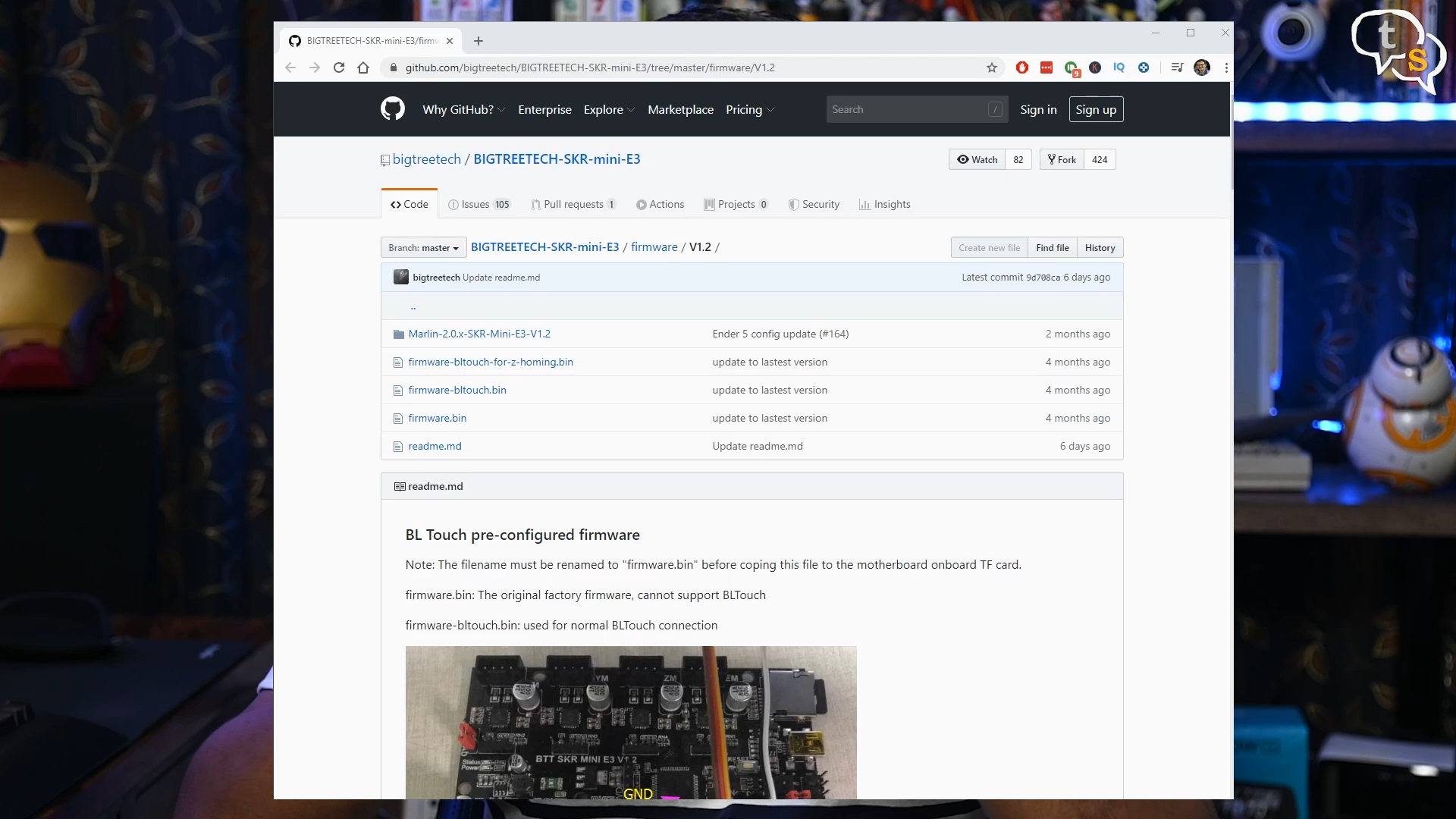Switch to the Projects tab
This screenshot has height=819, width=1456.
point(736,204)
